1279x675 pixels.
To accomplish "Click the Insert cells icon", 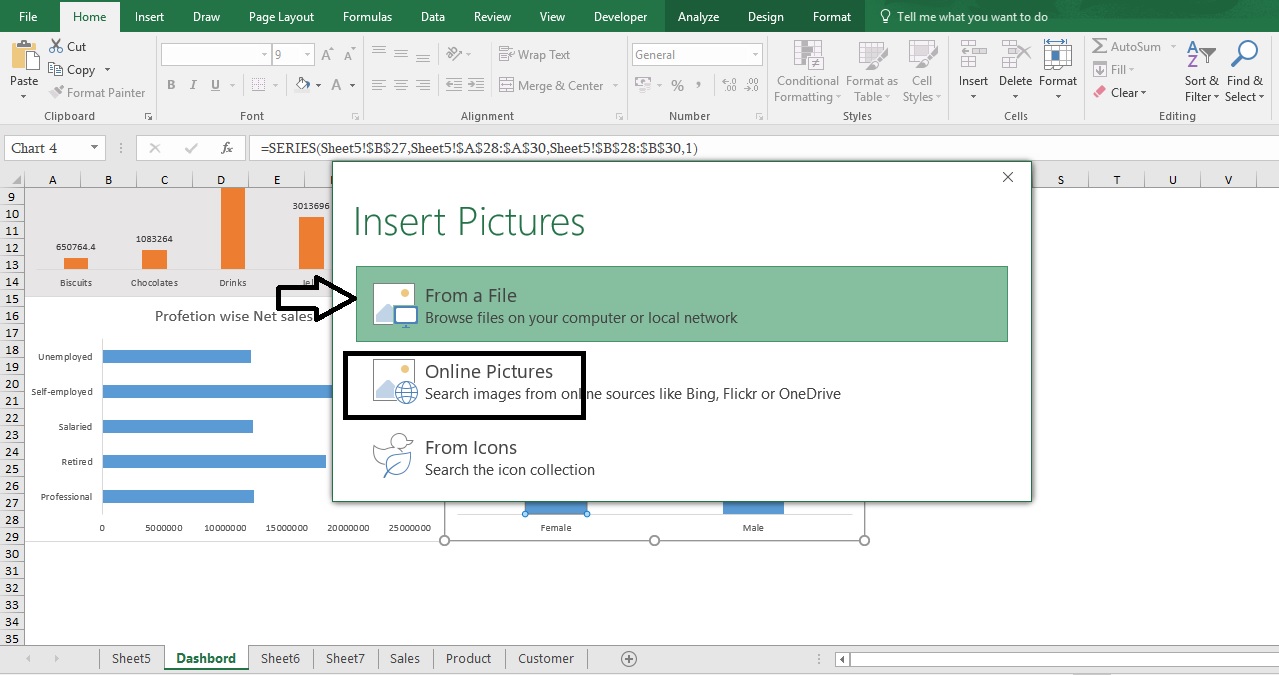I will [x=973, y=56].
